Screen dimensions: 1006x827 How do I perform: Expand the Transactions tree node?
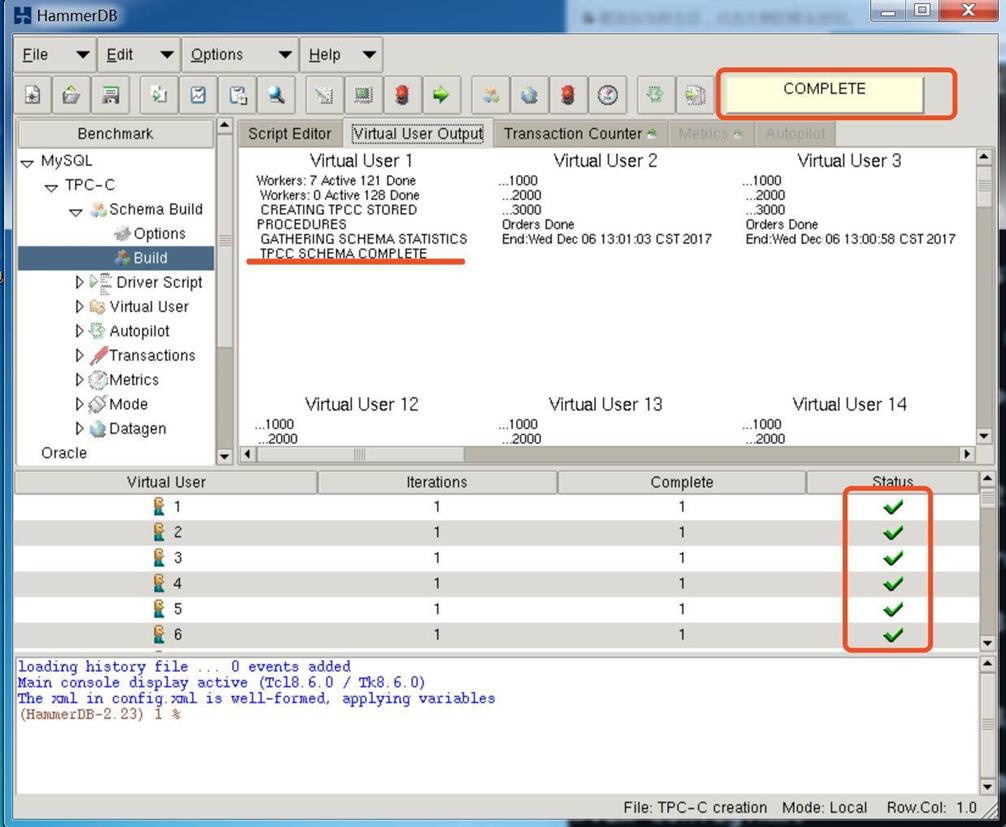click(80, 356)
